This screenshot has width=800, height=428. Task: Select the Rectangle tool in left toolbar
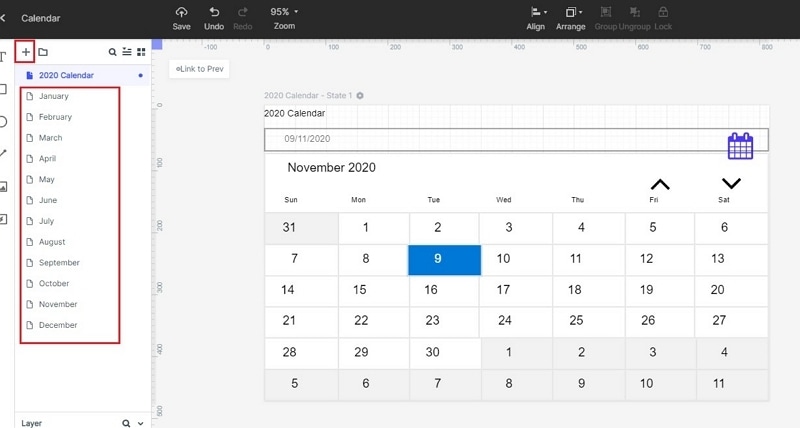3,89
